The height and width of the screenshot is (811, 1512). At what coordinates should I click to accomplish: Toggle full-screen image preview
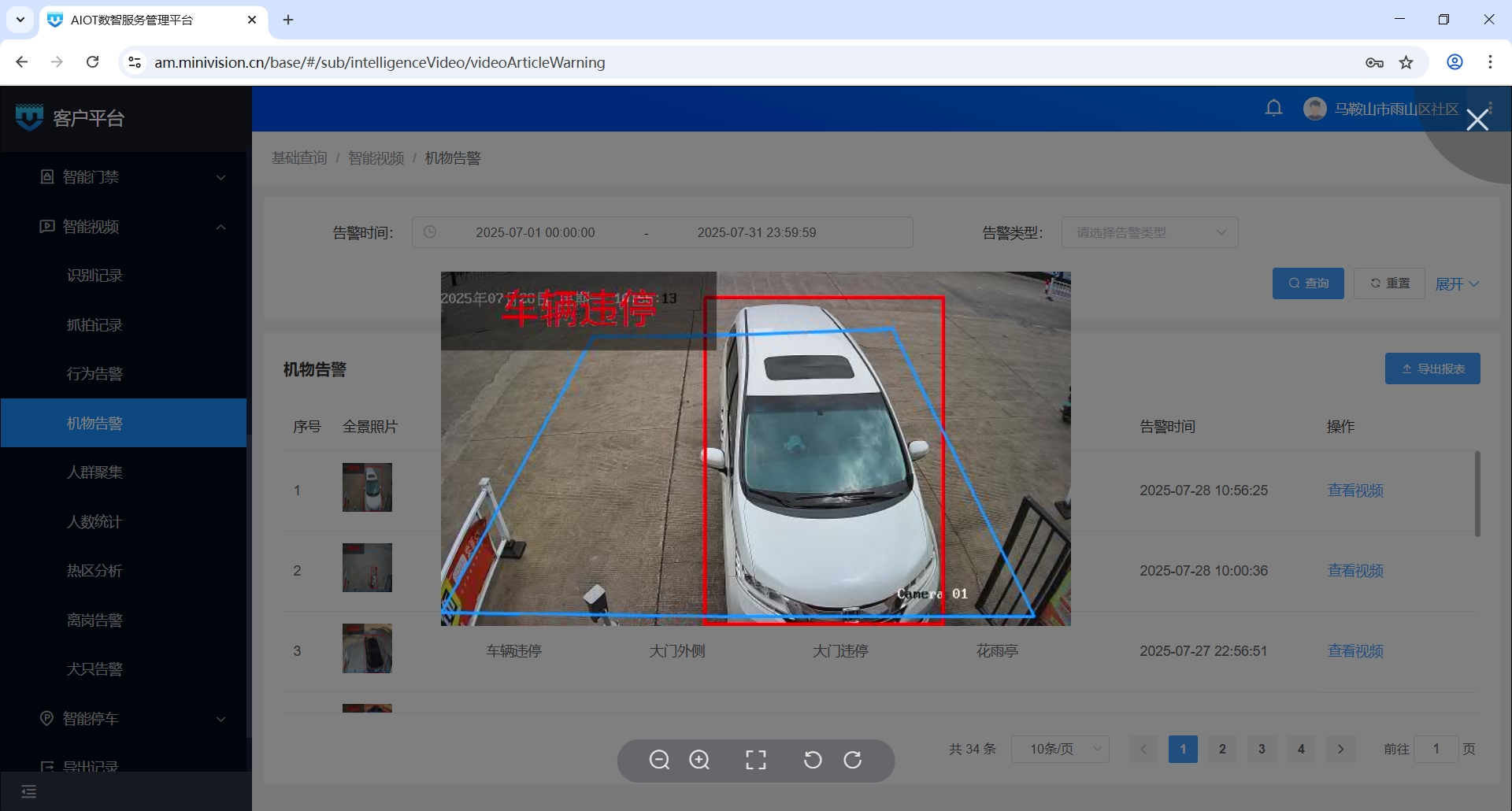coord(756,760)
